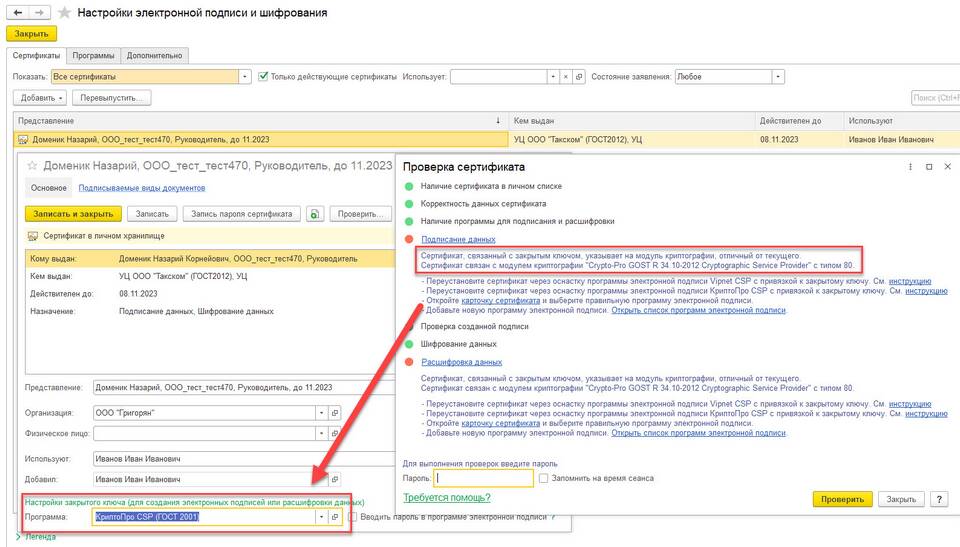The width and height of the screenshot is (960, 547).
Task: Click the certificate icon in the list row
Action: [x=23, y=140]
